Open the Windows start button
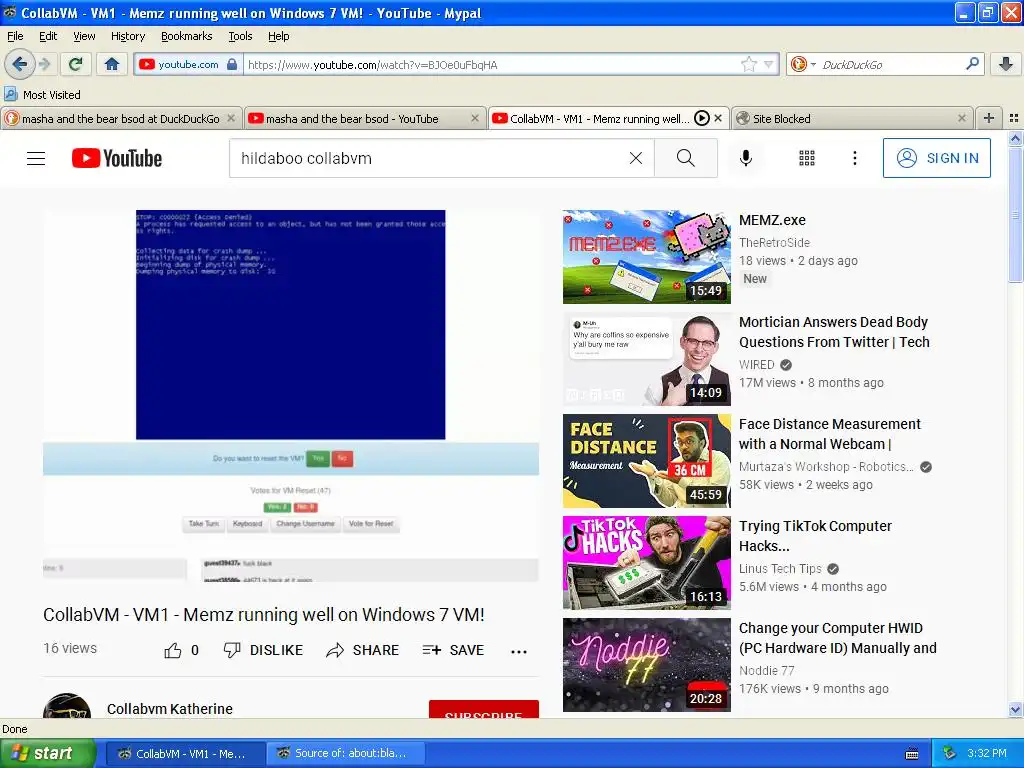The width and height of the screenshot is (1024, 768). coord(48,753)
